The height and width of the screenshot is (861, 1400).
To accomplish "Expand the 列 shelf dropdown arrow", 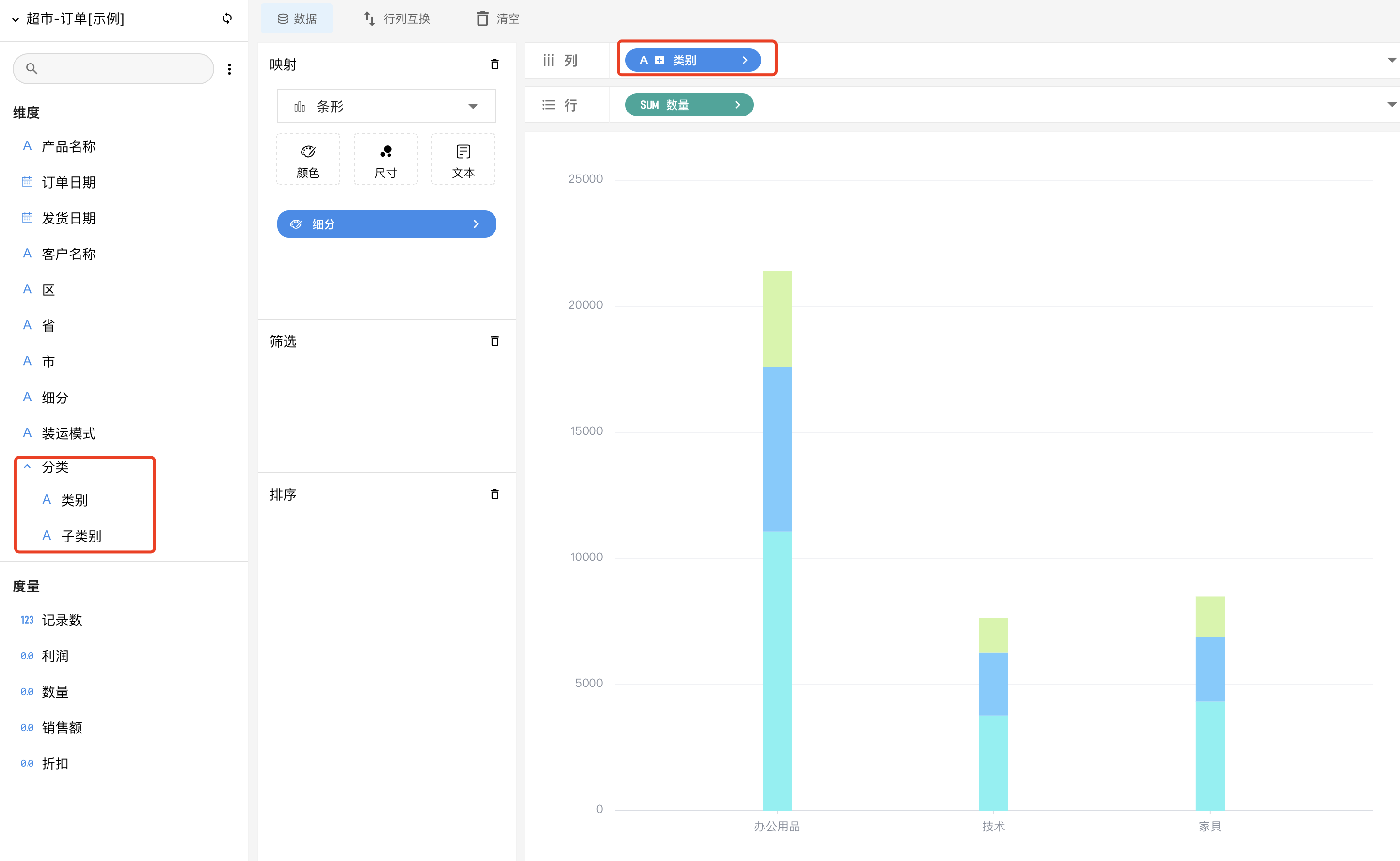I will [1391, 61].
